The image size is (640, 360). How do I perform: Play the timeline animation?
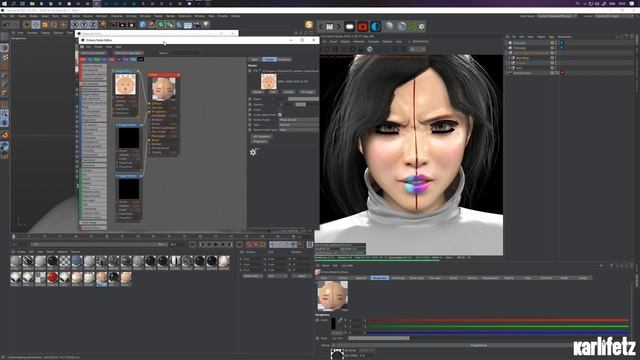(x=216, y=244)
